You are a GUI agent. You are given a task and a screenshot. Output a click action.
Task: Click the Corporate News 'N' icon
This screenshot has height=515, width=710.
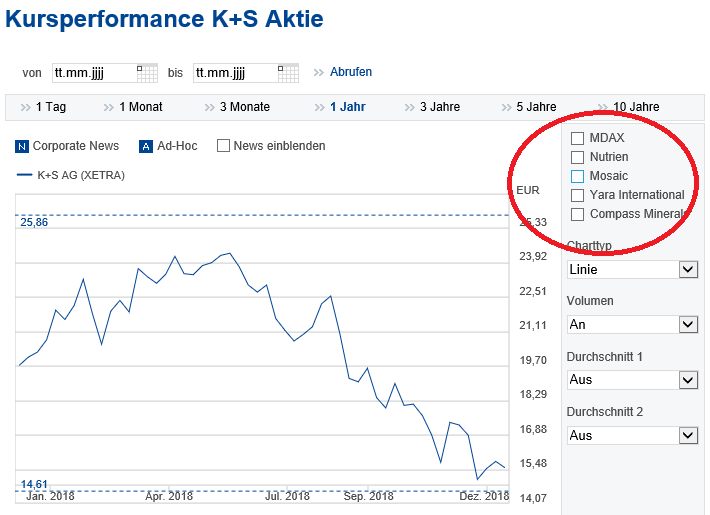(22, 146)
